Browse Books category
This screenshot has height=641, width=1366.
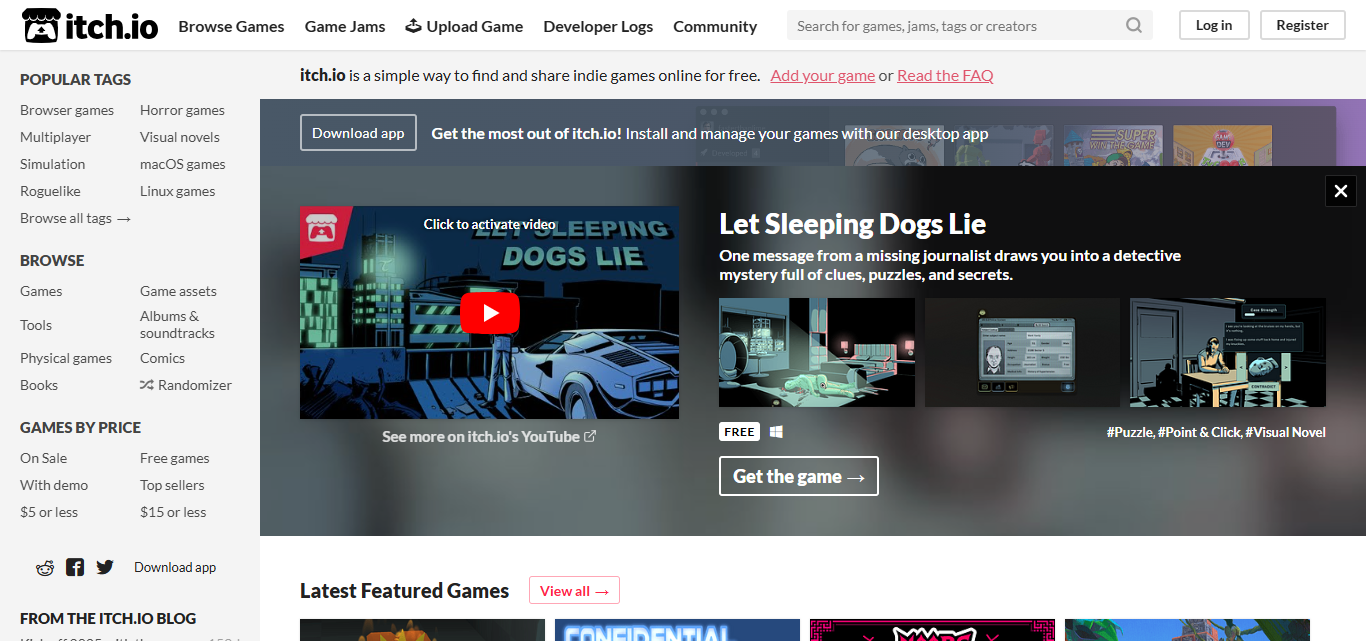tap(39, 385)
